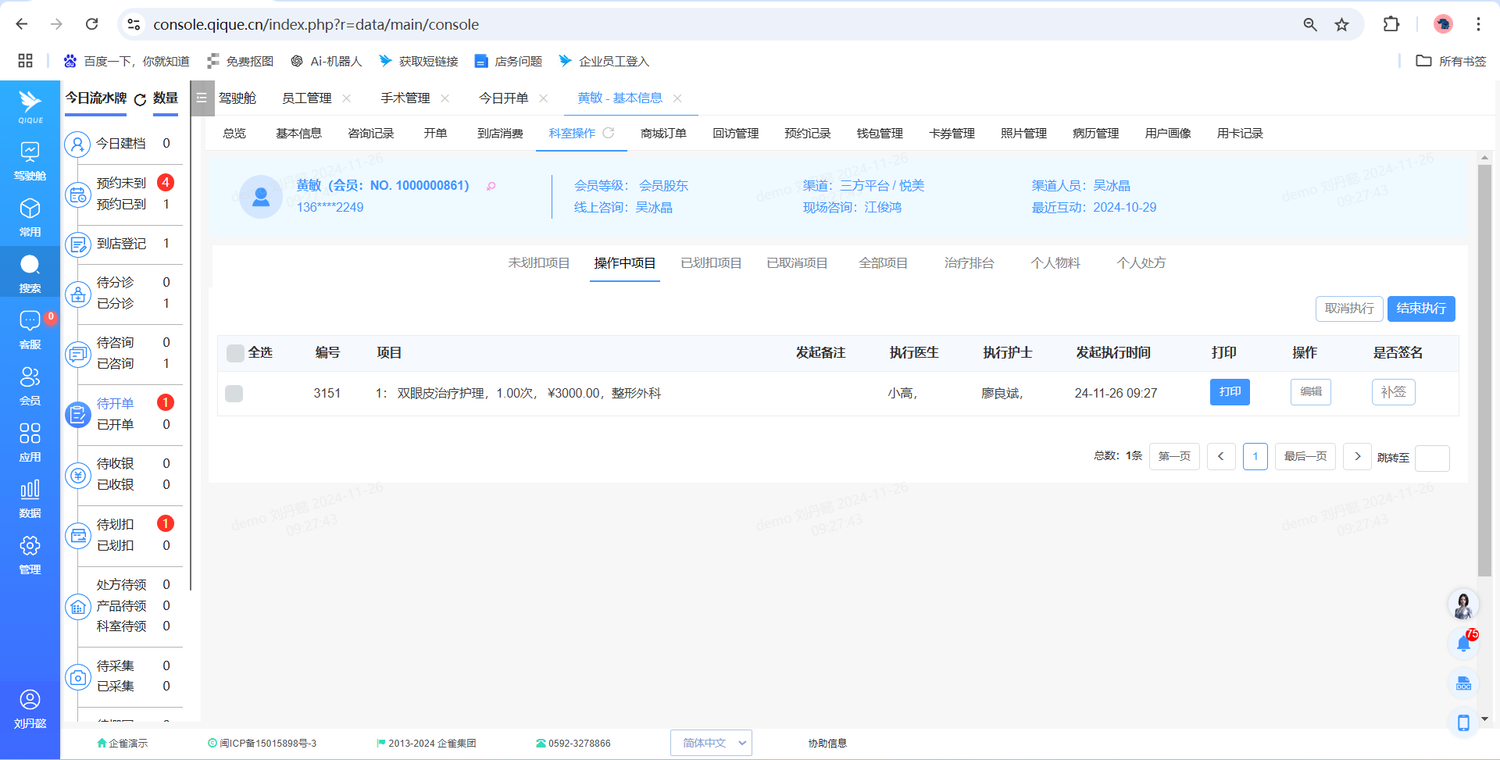Viewport: 1500px width, 760px height.
Task: Click the refresh icon beside 今日流水牌
Action: click(x=140, y=99)
